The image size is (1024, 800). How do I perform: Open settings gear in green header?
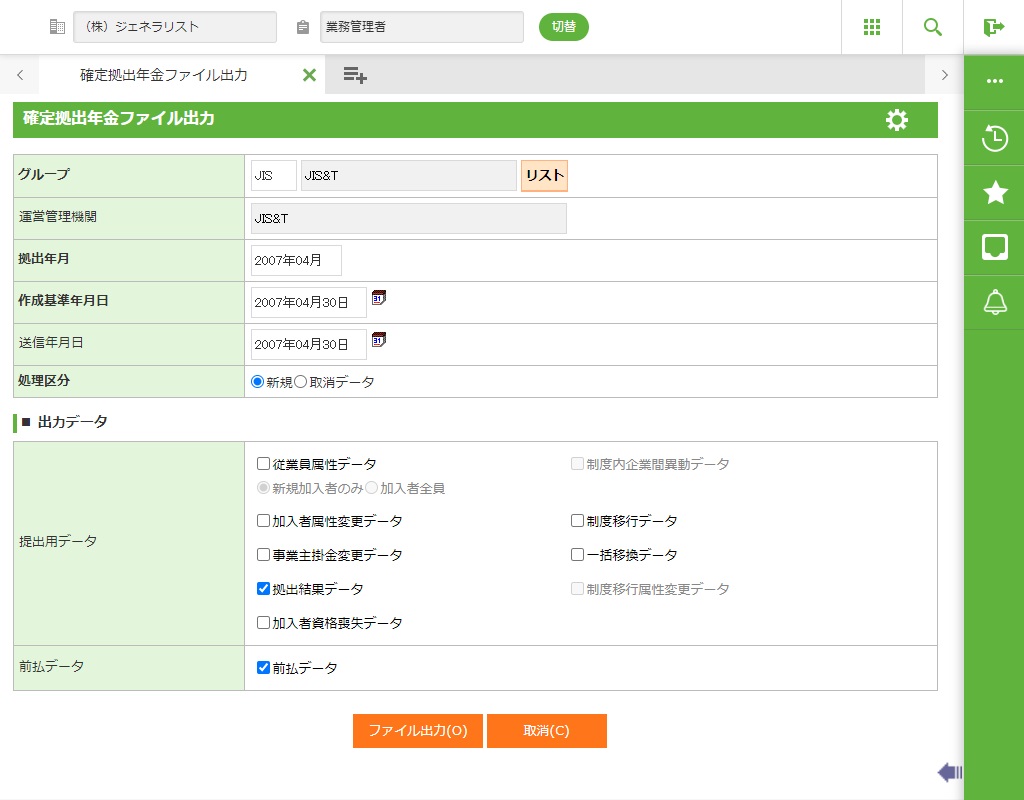(897, 120)
